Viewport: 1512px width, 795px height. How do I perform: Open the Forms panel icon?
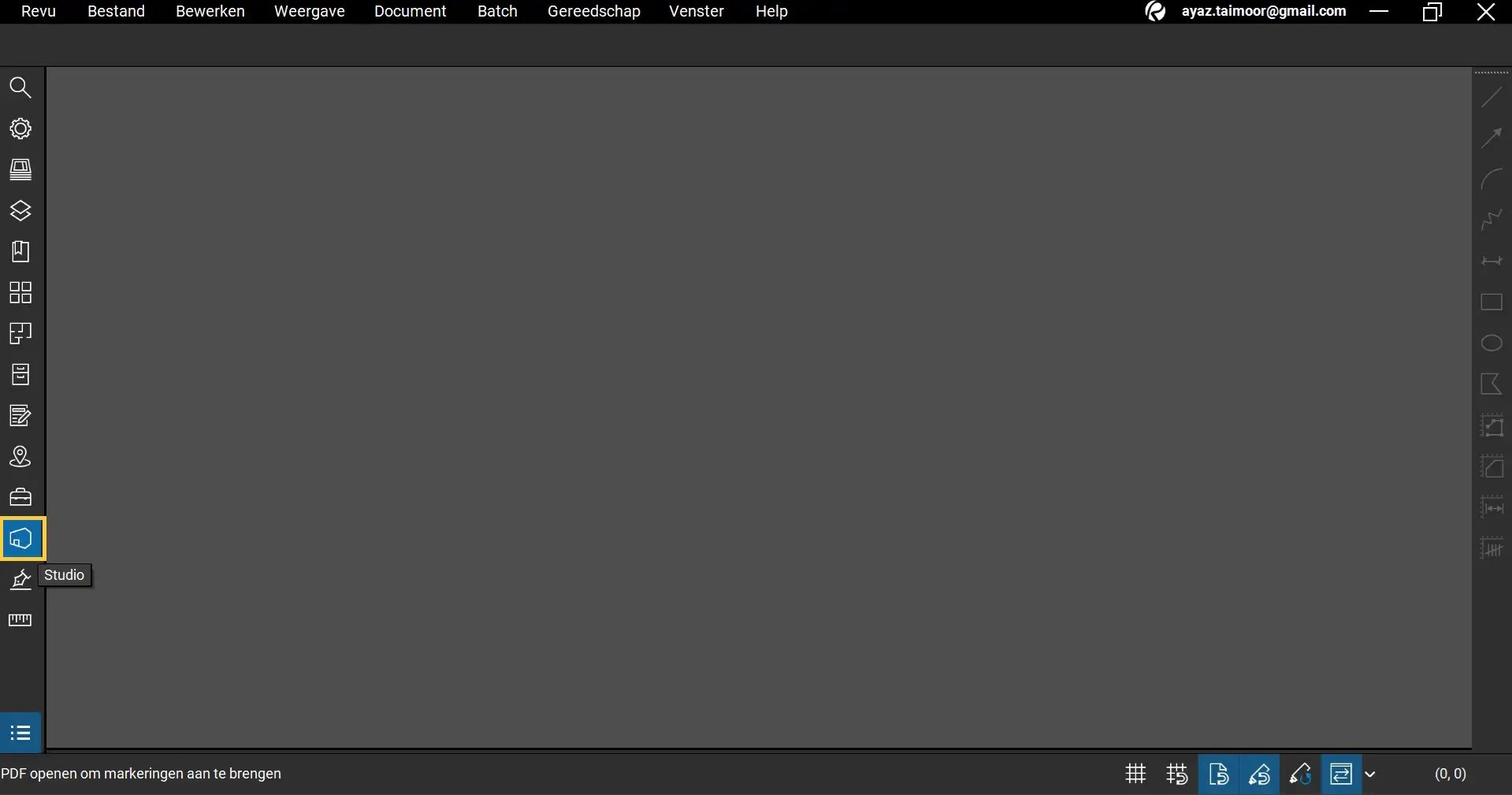(x=20, y=415)
